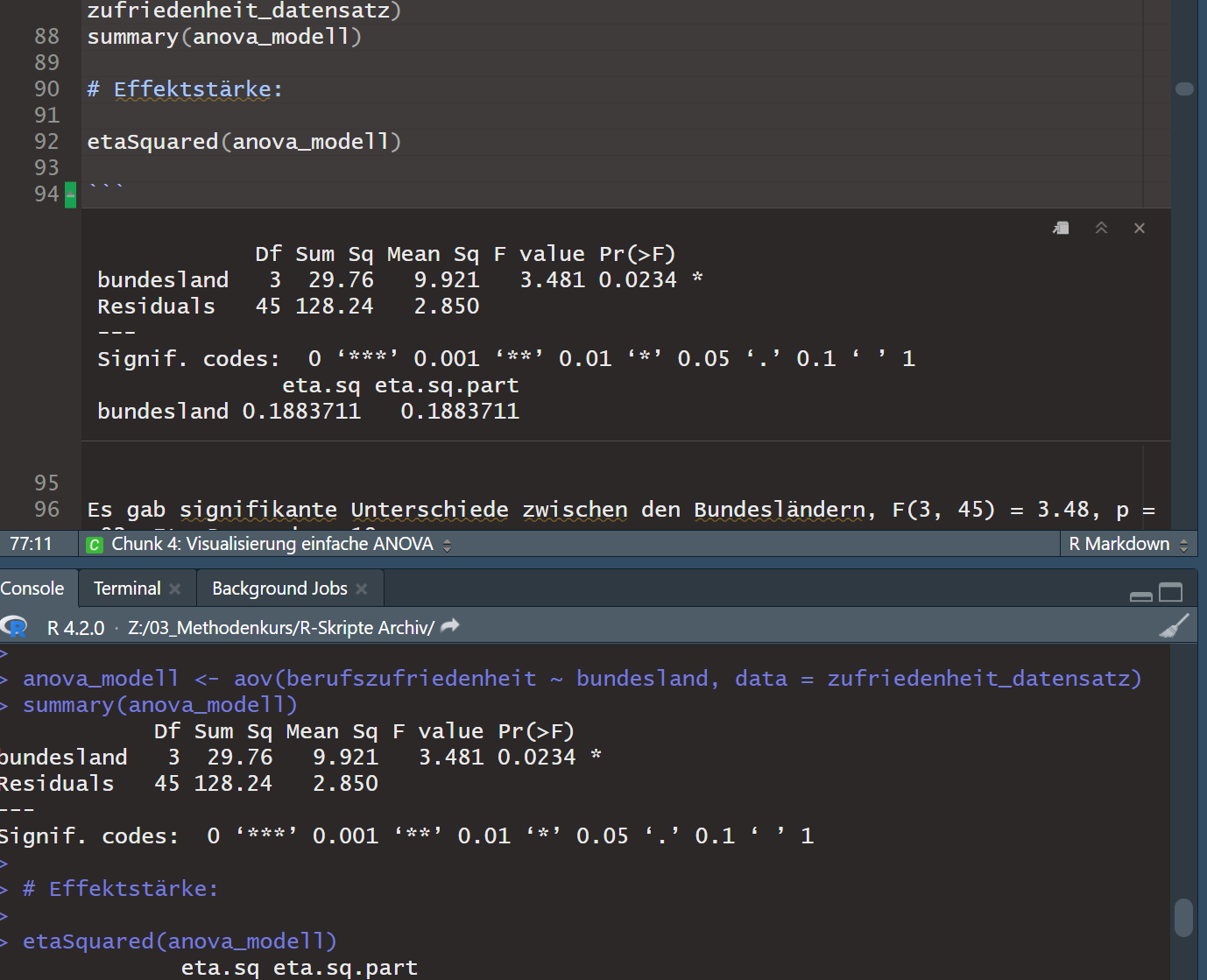1207x980 pixels.
Task: Close the Terminal tab
Action: point(175,589)
